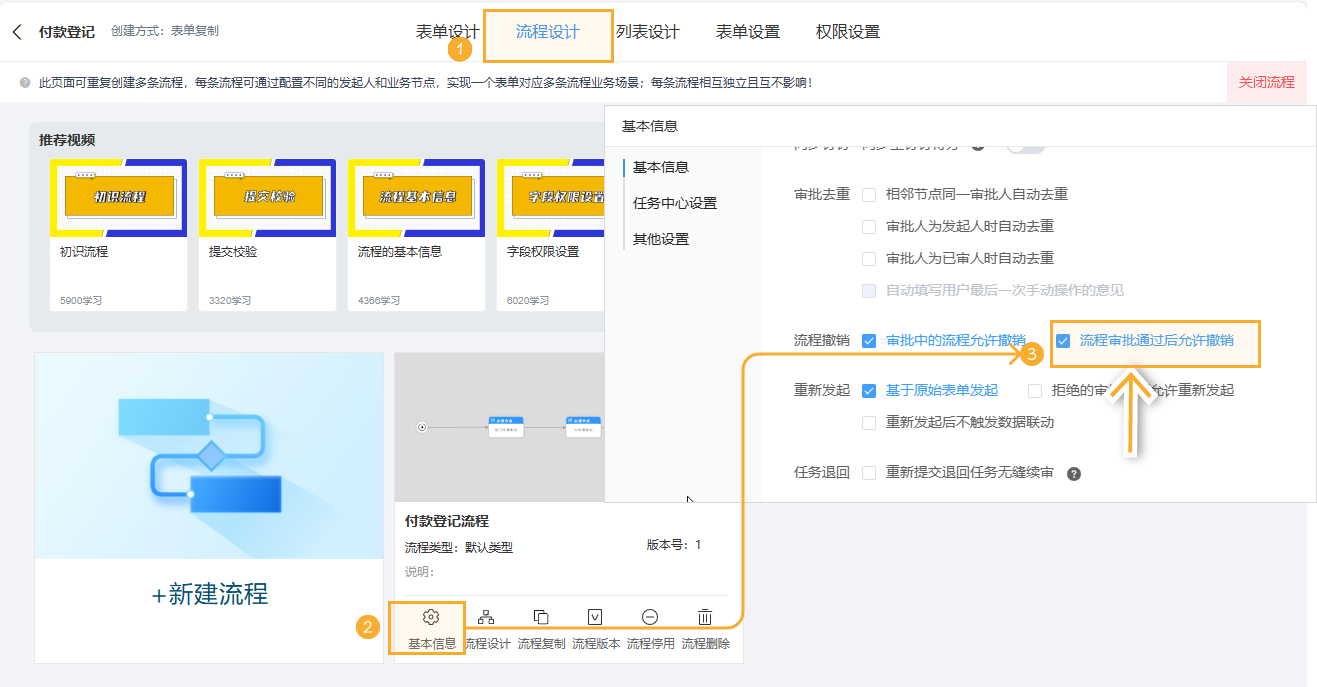Toggle 基于原始表单发起 checkbox
The height and width of the screenshot is (687, 1317).
click(x=869, y=390)
